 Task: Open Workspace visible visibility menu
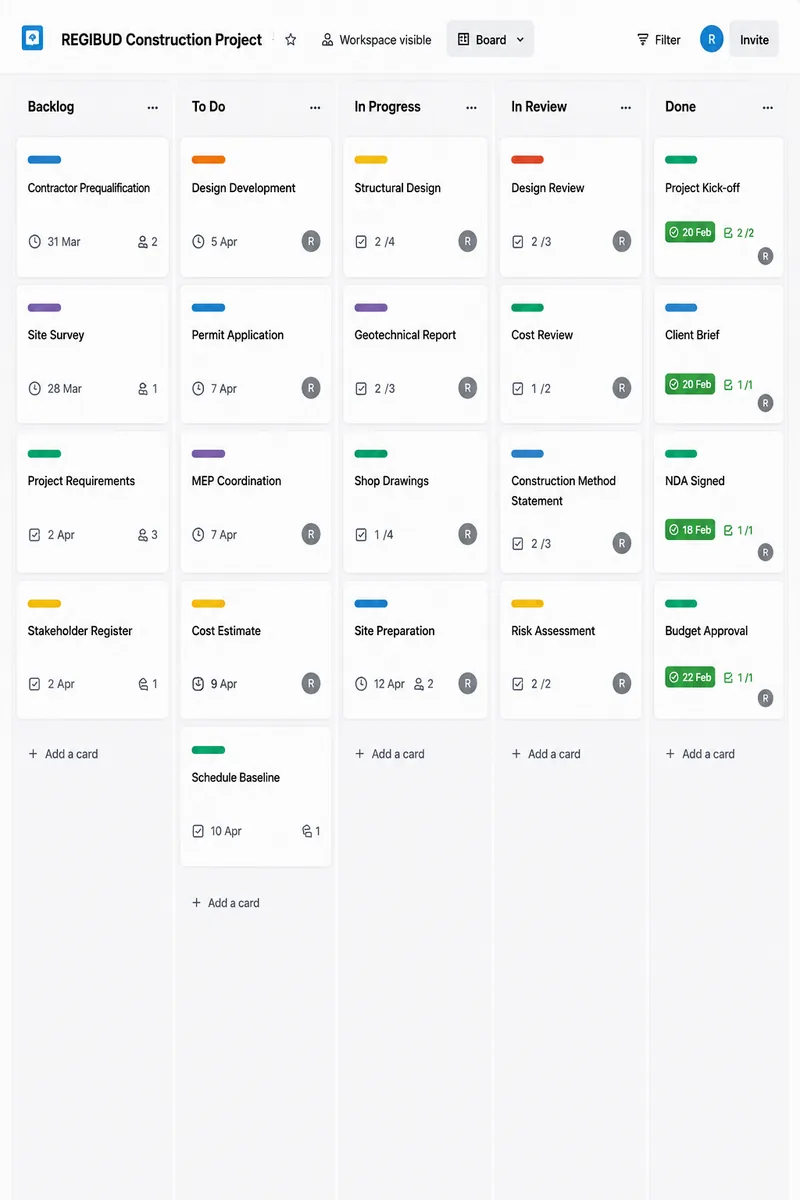tap(377, 40)
